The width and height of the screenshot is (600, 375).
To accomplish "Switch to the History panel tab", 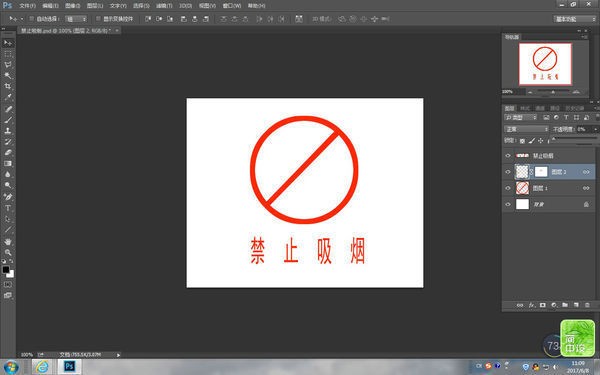I will pyautogui.click(x=574, y=108).
